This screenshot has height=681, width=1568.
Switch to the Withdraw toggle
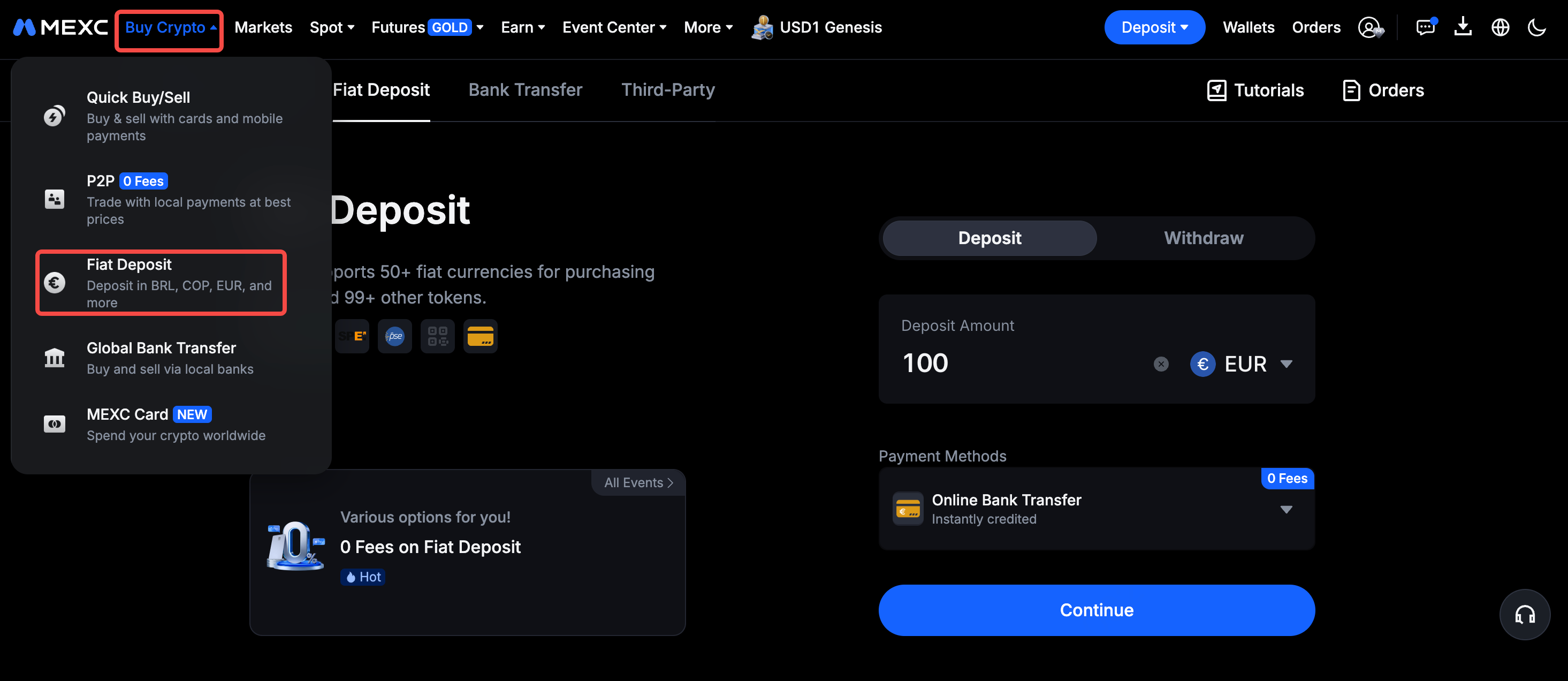(x=1204, y=238)
